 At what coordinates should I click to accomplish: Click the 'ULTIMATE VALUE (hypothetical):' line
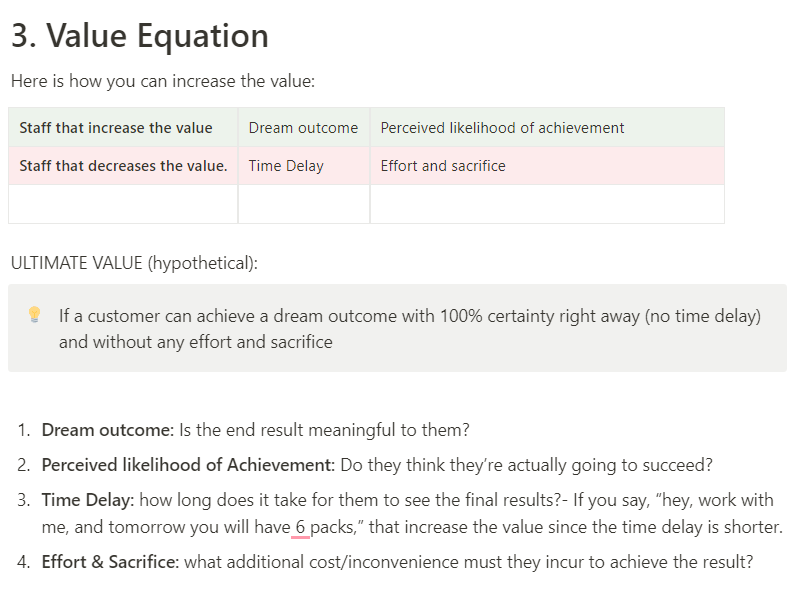click(134, 263)
